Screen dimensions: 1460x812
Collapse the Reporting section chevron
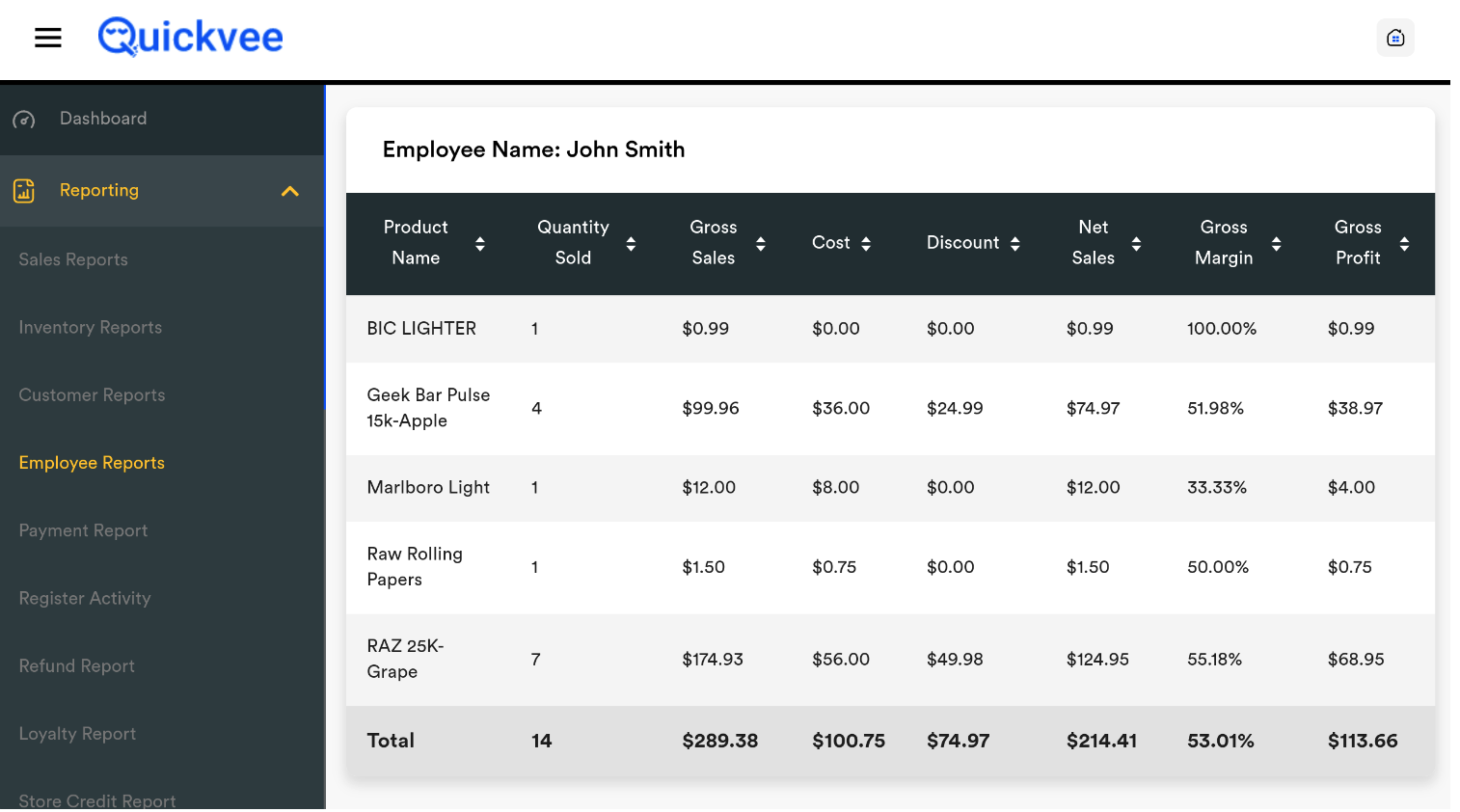pos(289,191)
